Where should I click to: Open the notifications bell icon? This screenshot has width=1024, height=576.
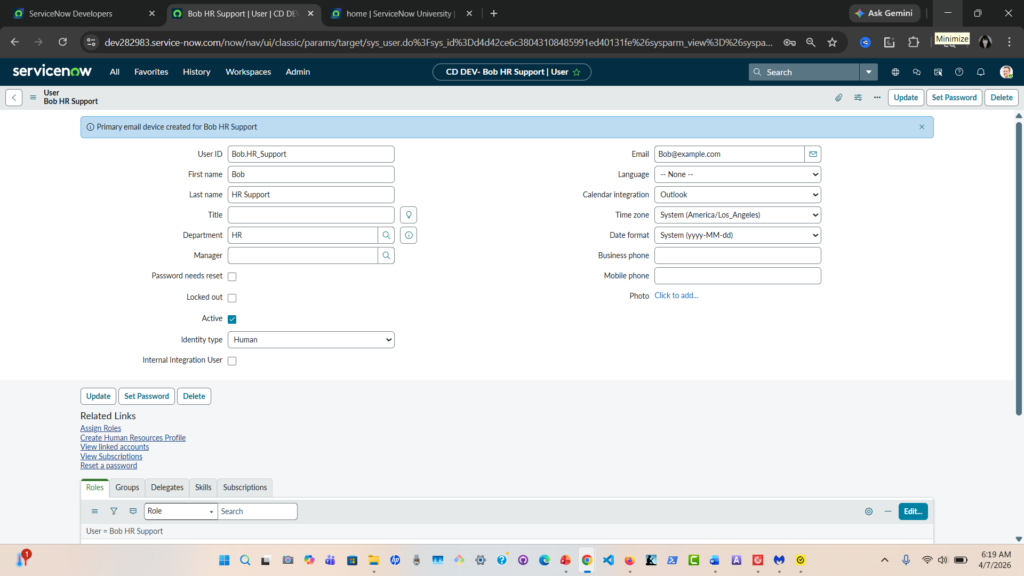(x=981, y=72)
